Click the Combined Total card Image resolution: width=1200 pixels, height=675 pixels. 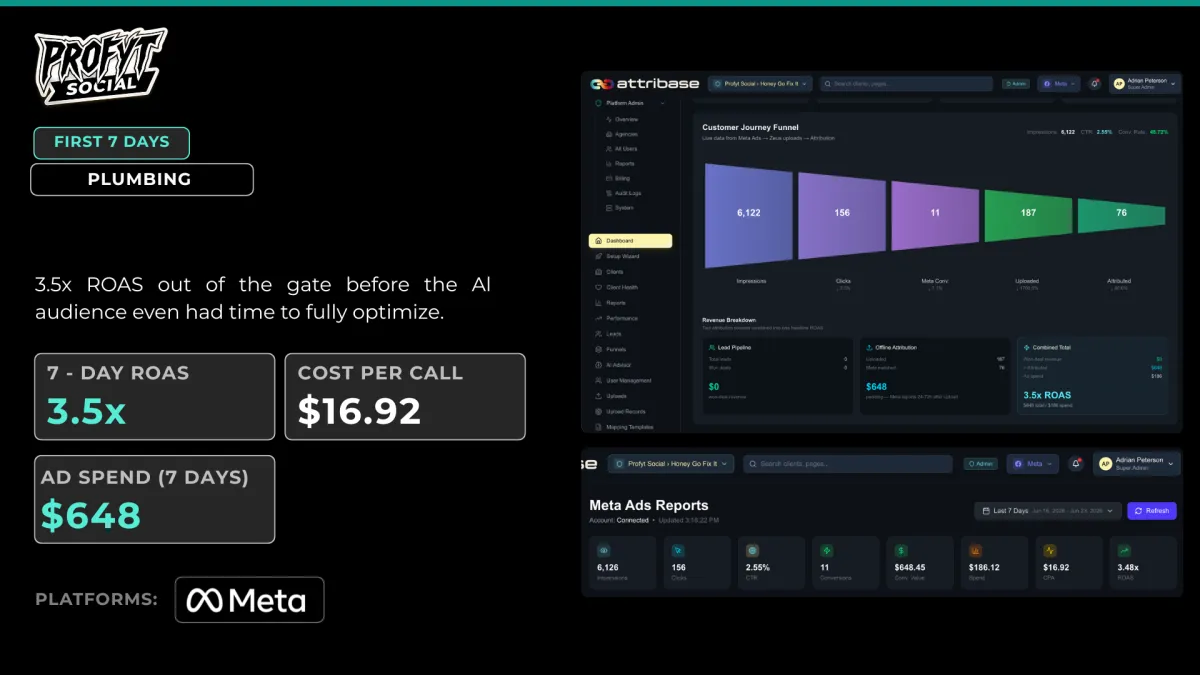coord(1091,375)
